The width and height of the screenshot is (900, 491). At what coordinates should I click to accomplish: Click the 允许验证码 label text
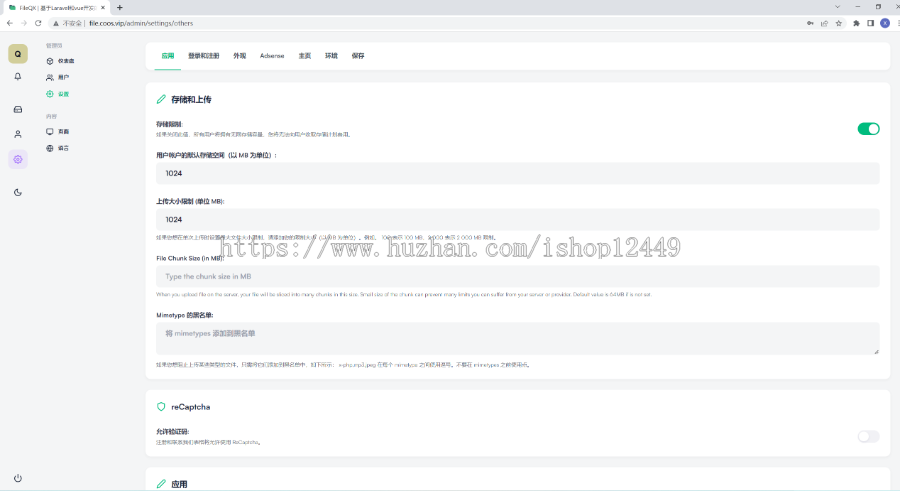(x=173, y=432)
